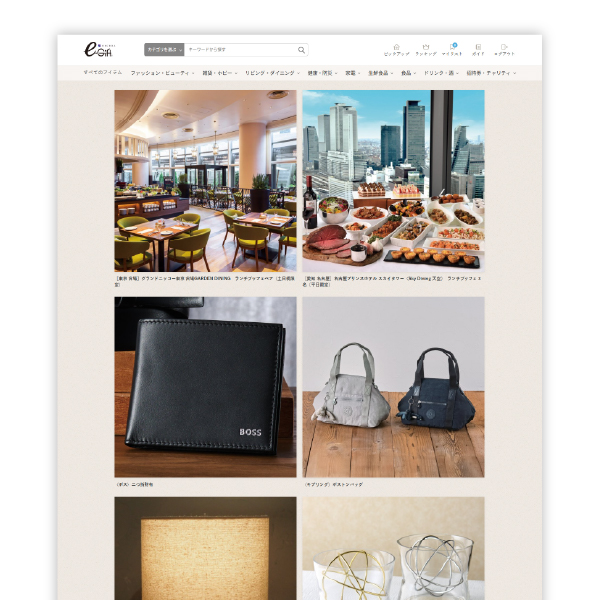Click the Logout icon in header
This screenshot has width=600, height=600.
tap(504, 49)
